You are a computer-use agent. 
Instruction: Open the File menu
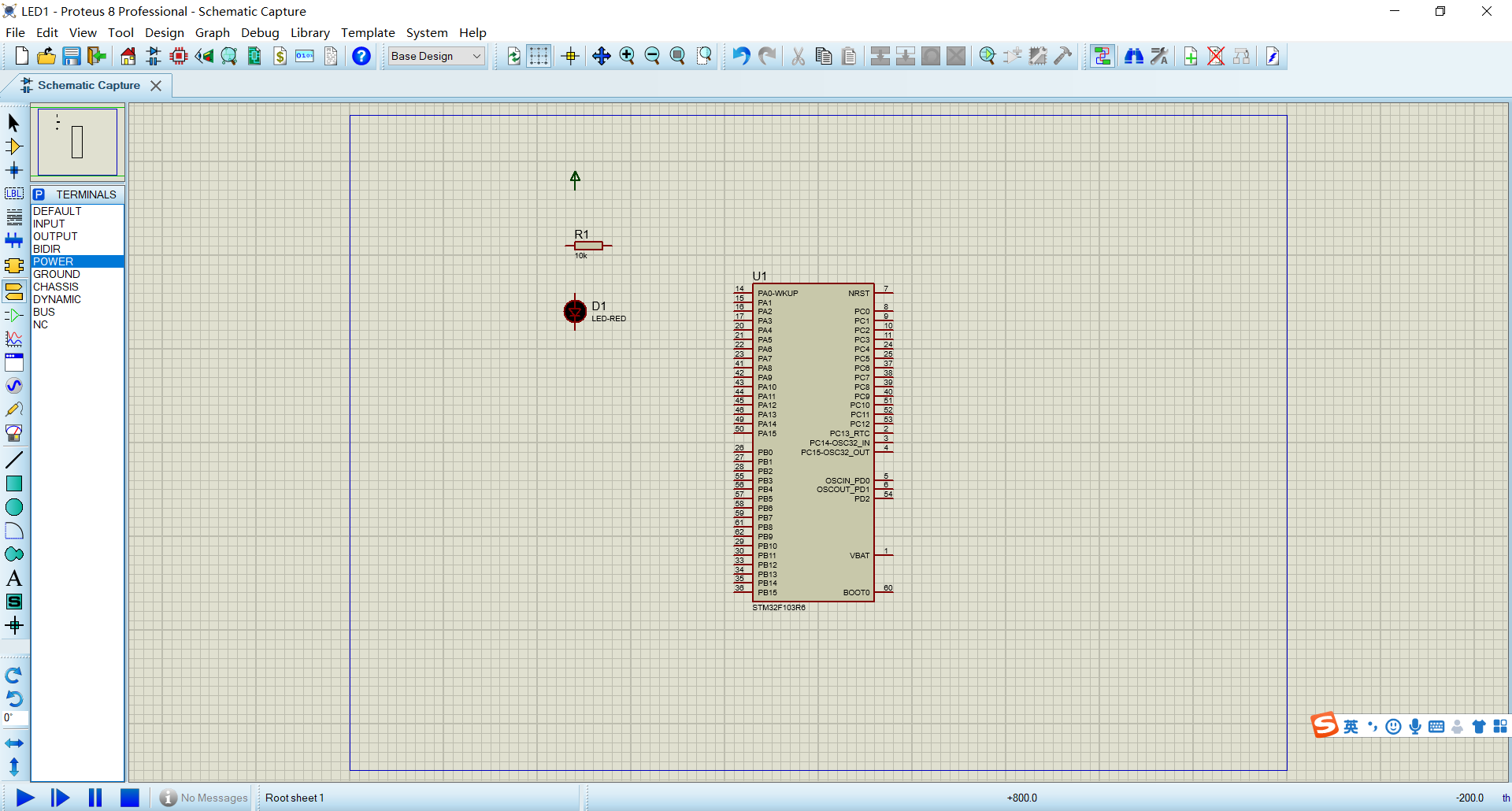click(x=15, y=32)
